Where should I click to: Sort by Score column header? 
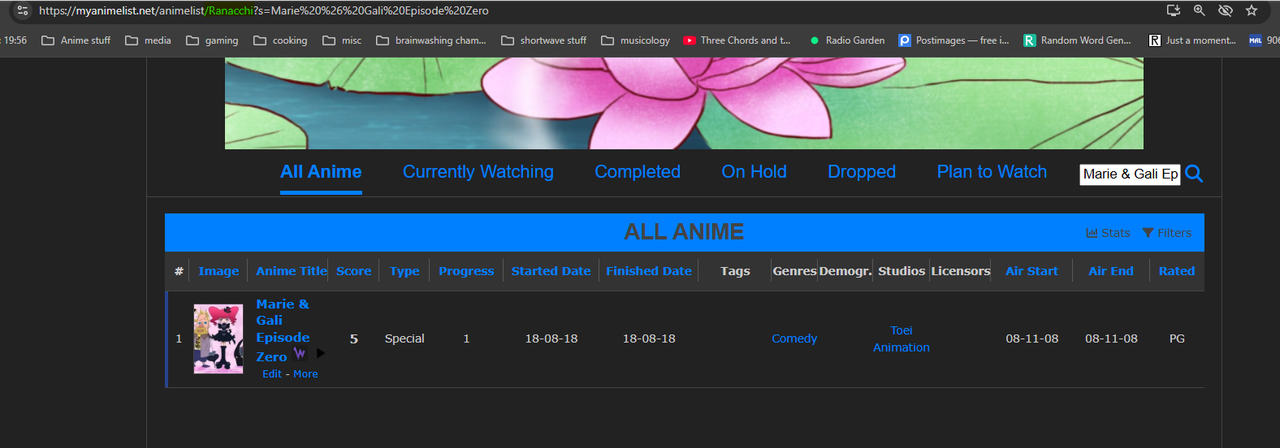pos(353,271)
